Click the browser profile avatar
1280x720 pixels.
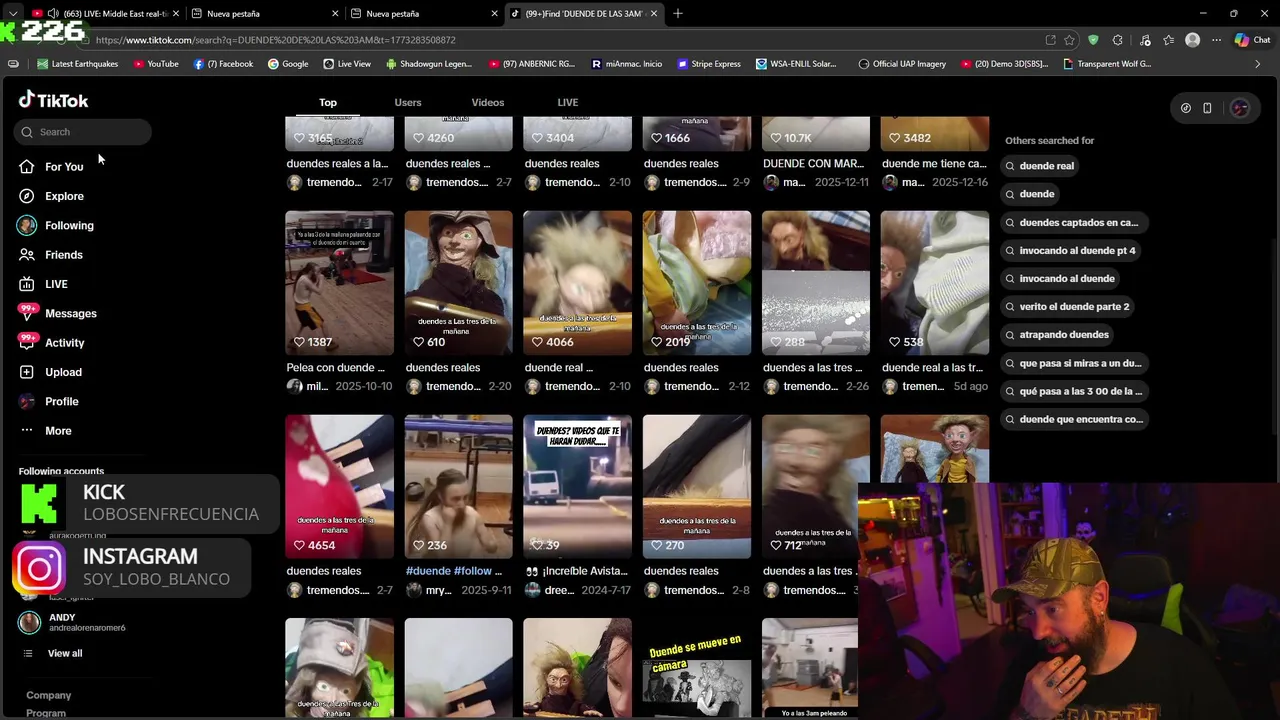(x=1192, y=40)
